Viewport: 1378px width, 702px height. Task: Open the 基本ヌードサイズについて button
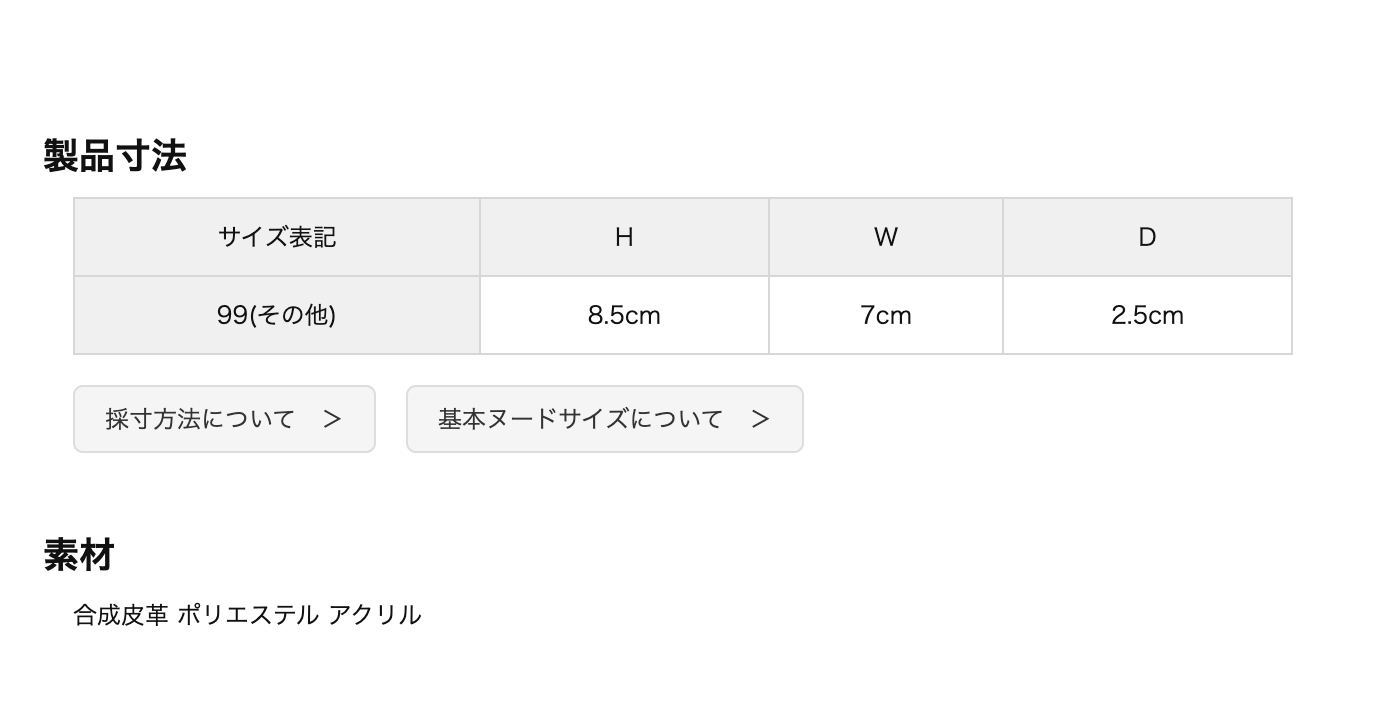pos(604,419)
